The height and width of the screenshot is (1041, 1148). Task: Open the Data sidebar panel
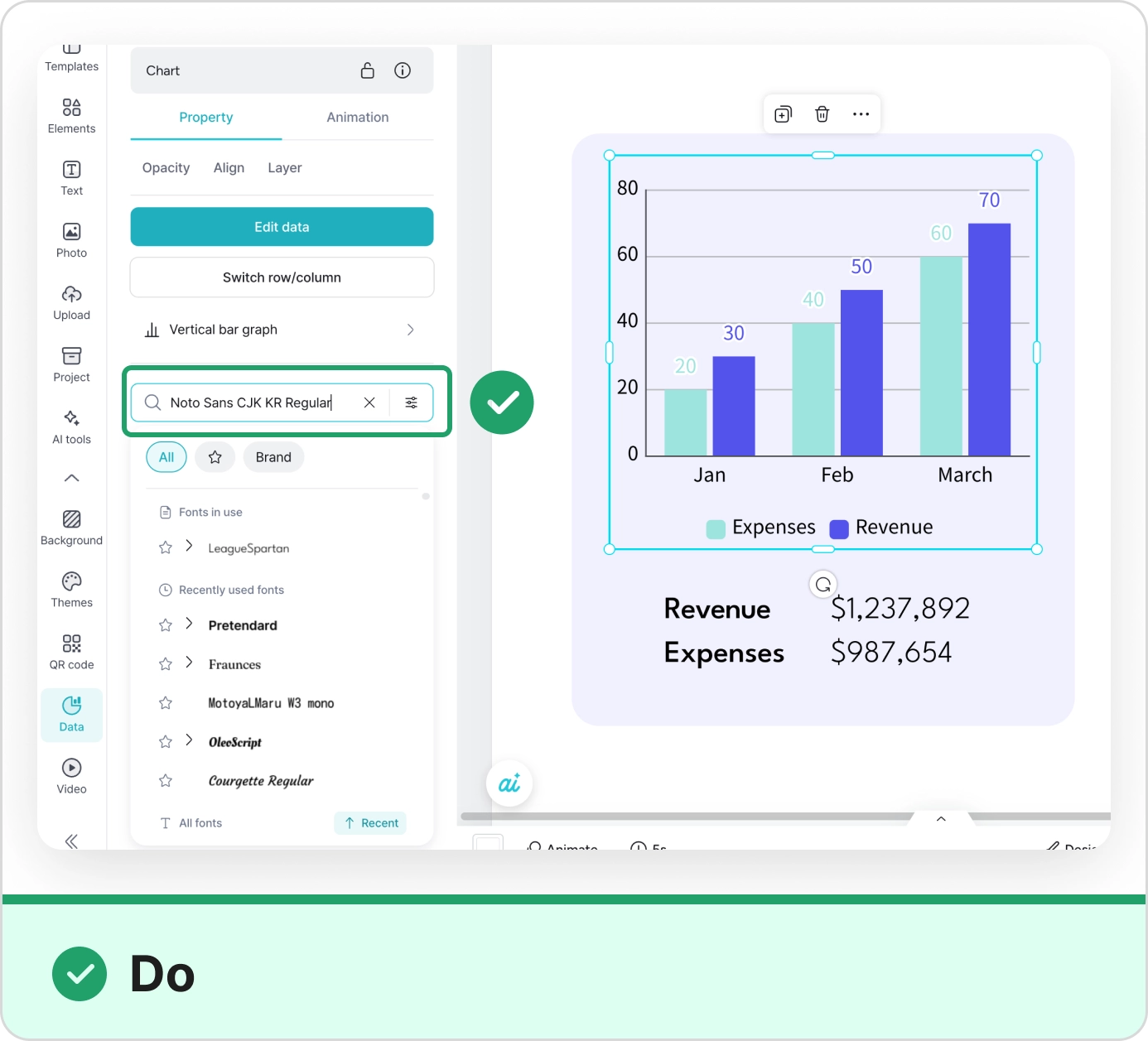click(x=71, y=715)
